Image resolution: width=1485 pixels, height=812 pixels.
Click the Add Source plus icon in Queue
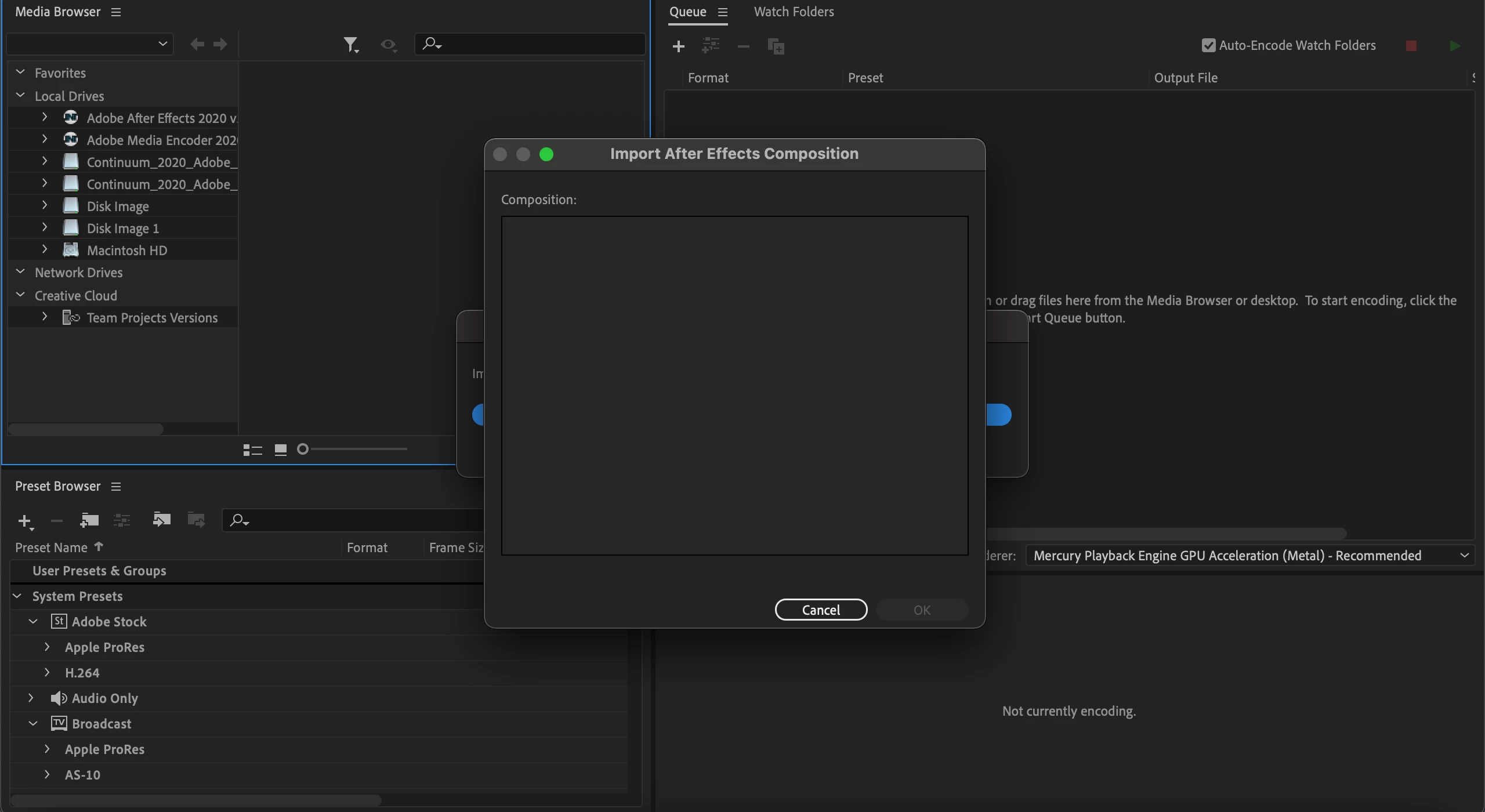coord(678,46)
